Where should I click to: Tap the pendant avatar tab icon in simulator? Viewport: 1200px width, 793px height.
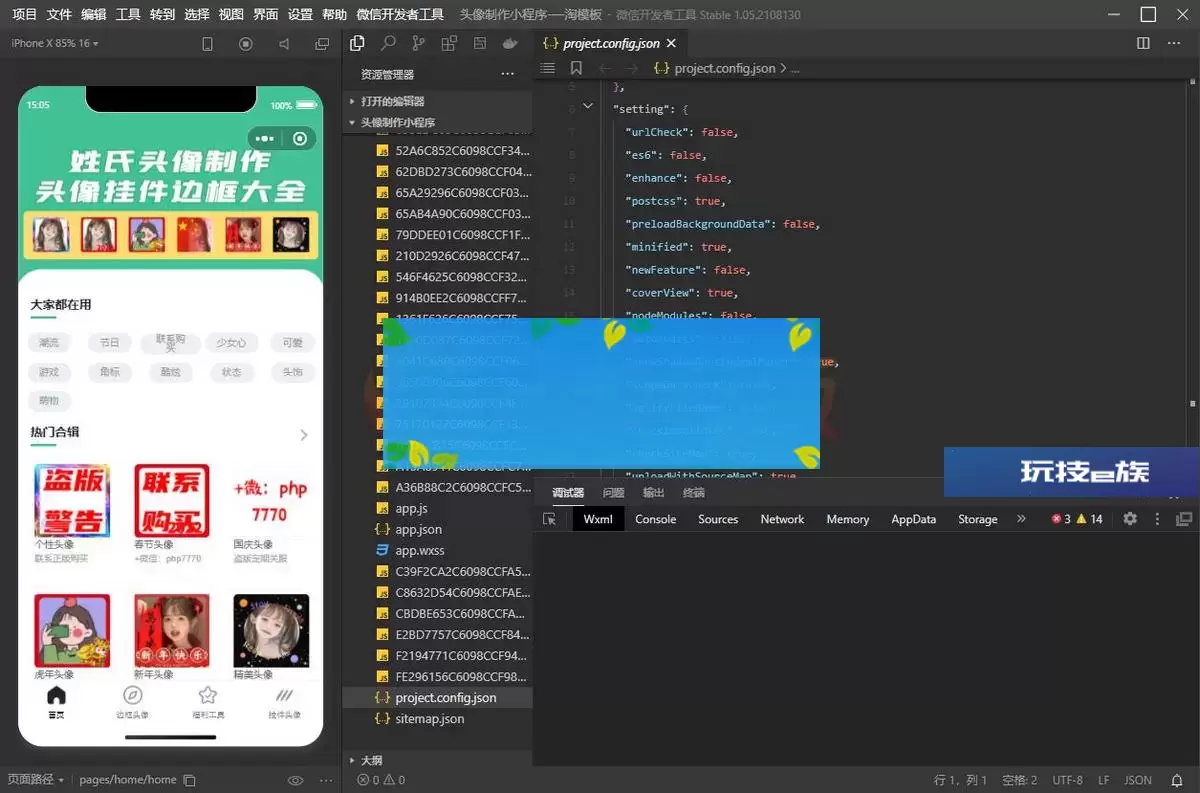284,696
